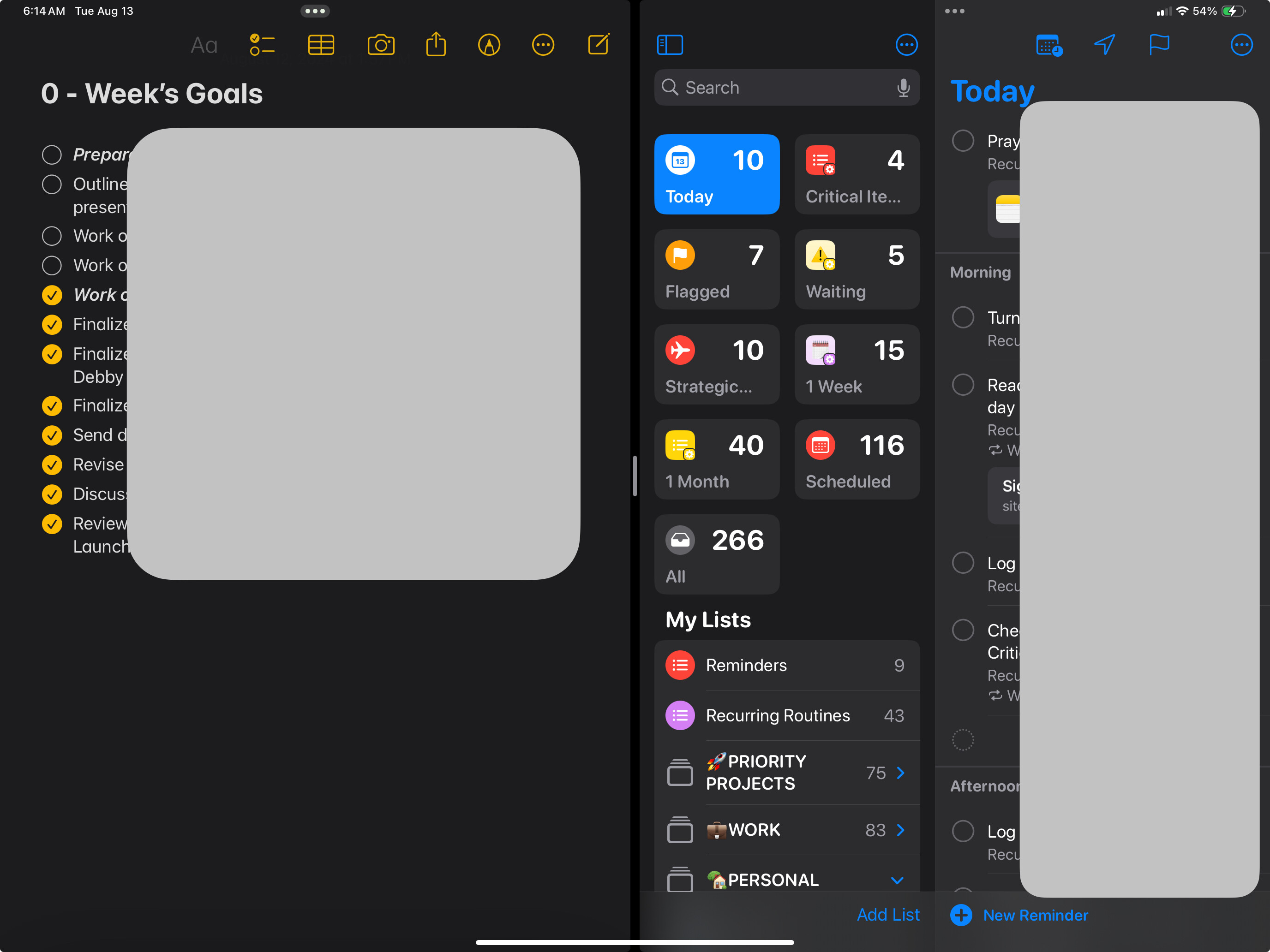Expand the PRIORITY PROJECTS group
1270x952 pixels.
[900, 773]
